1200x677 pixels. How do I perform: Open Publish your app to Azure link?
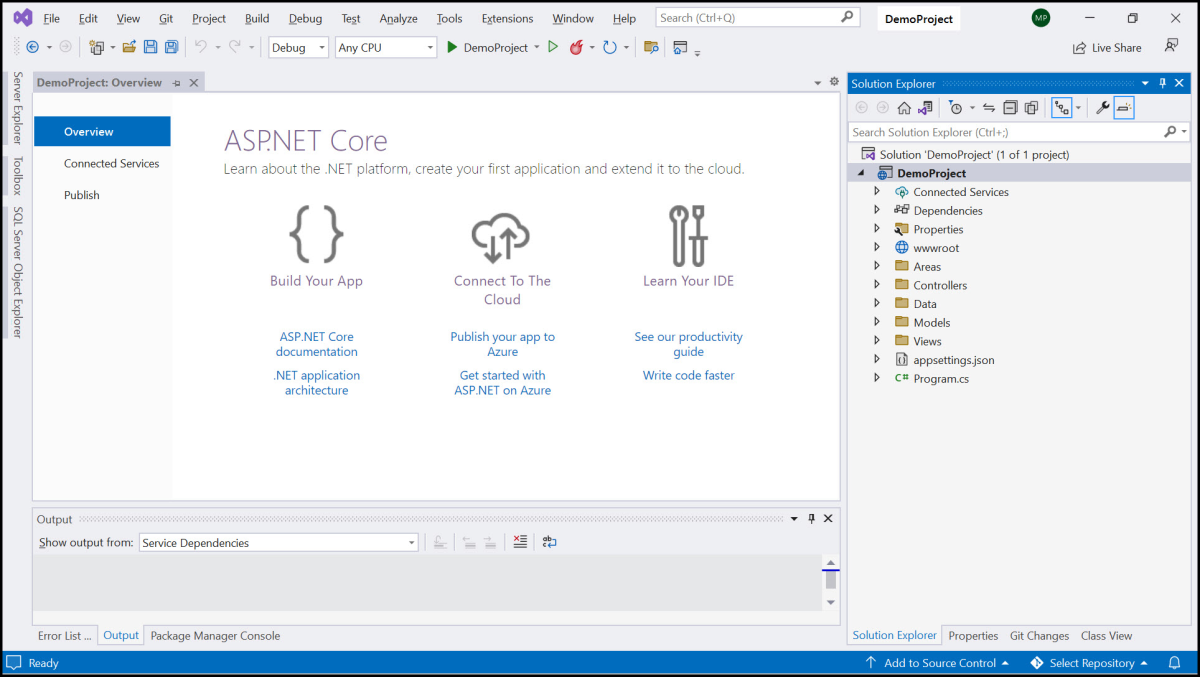pos(502,344)
